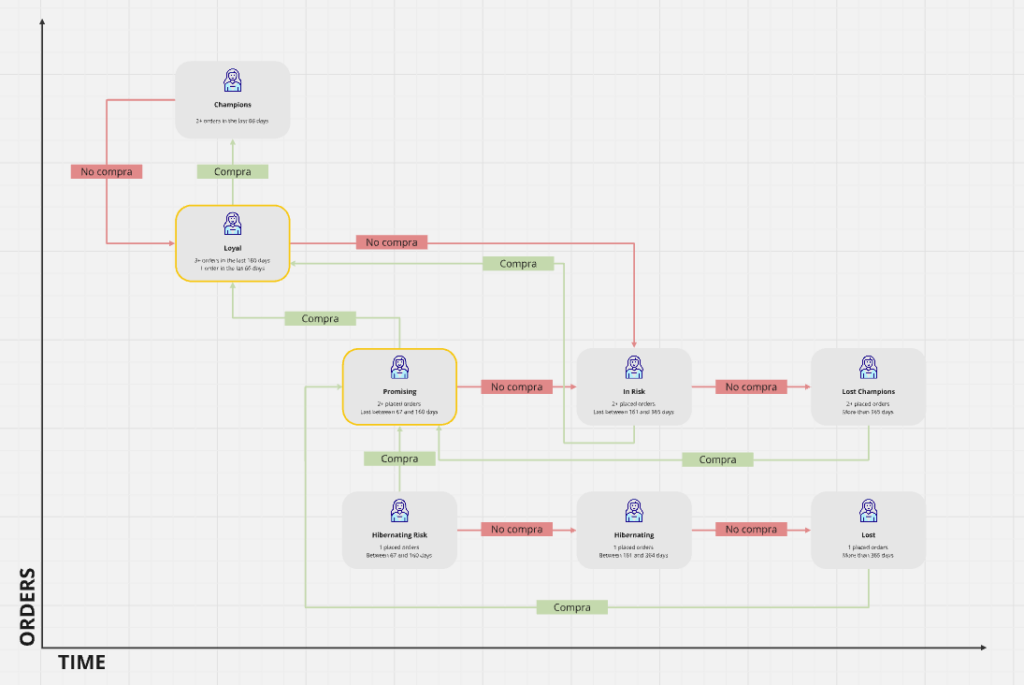Select the 'Compra' label from Promising up to Loyal

coord(320,319)
